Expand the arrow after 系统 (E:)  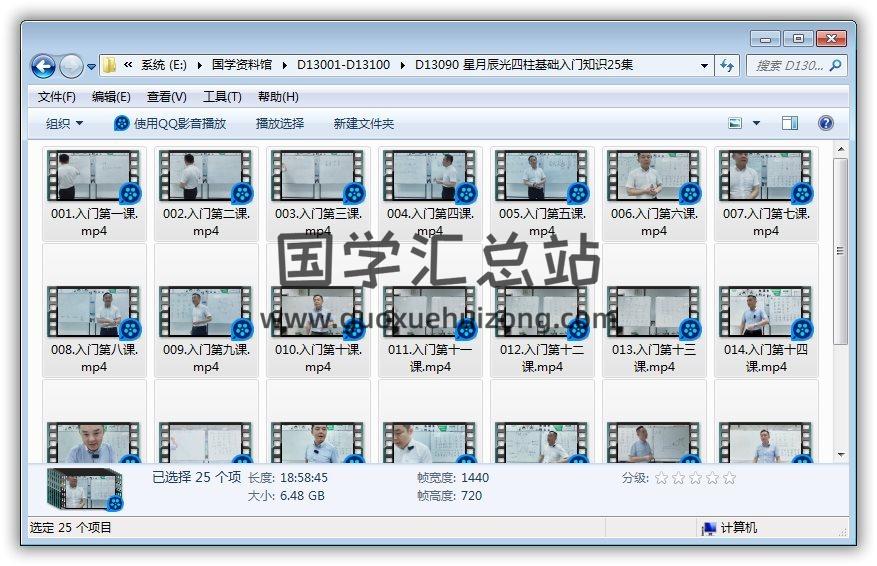pos(200,65)
